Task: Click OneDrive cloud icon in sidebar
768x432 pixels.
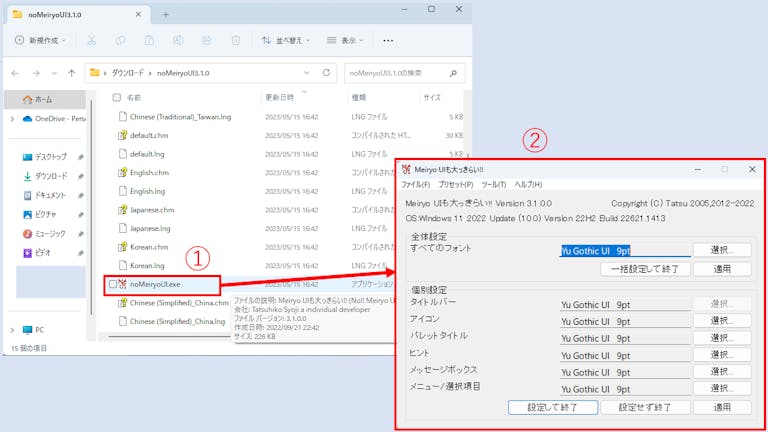Action: [x=27, y=119]
